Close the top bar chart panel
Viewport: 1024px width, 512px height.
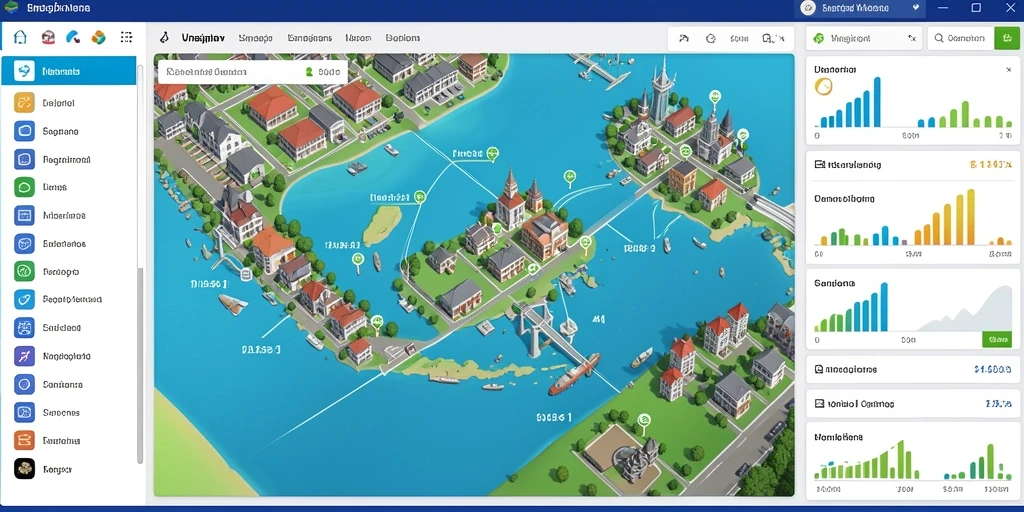1008,69
